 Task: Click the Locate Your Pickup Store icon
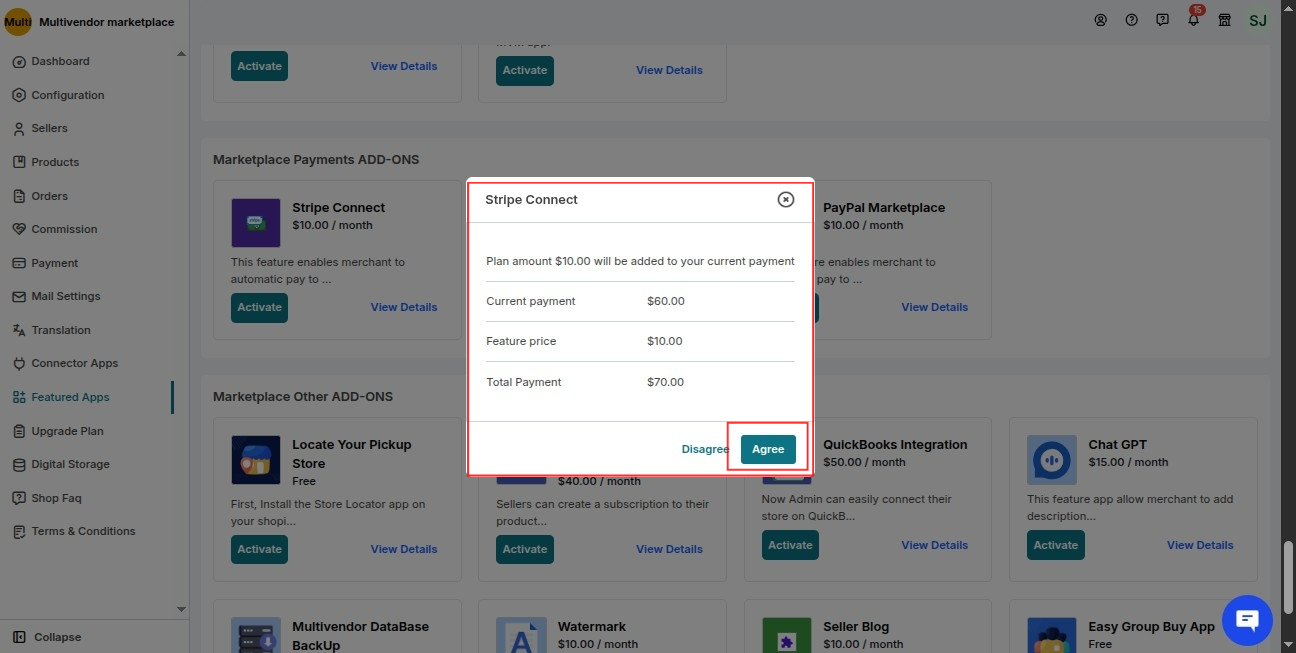coord(256,460)
